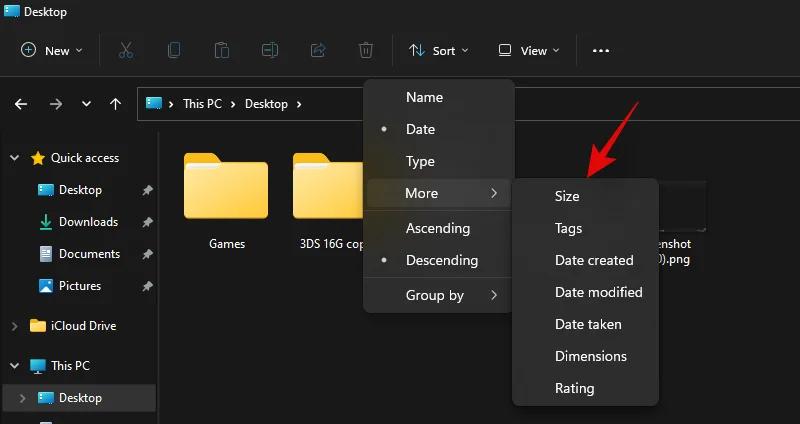This screenshot has height=424, width=800.
Task: Click the chevron after This PC in path
Action: pos(233,104)
